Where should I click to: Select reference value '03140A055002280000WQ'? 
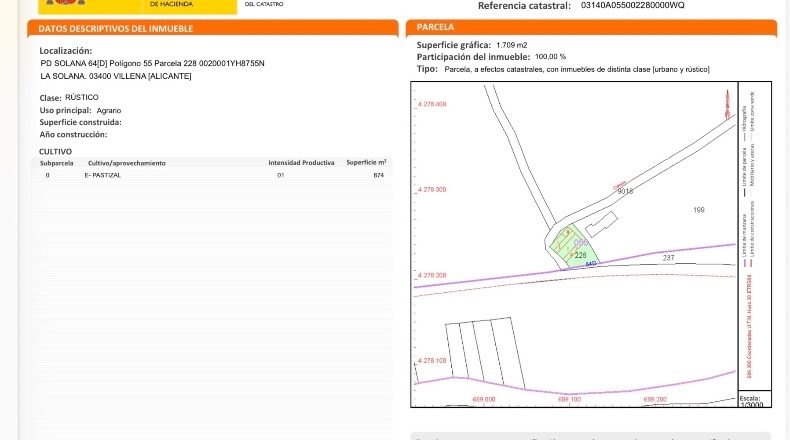(x=632, y=5)
